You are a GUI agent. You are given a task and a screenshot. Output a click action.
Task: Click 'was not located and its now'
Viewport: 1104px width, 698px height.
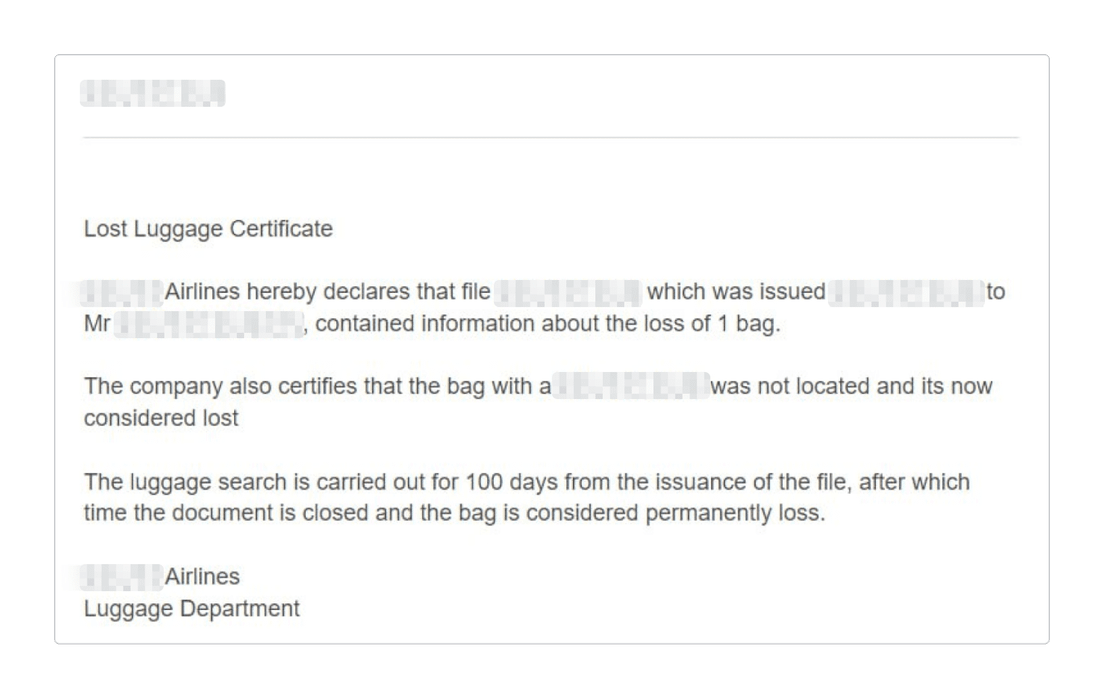click(x=851, y=386)
